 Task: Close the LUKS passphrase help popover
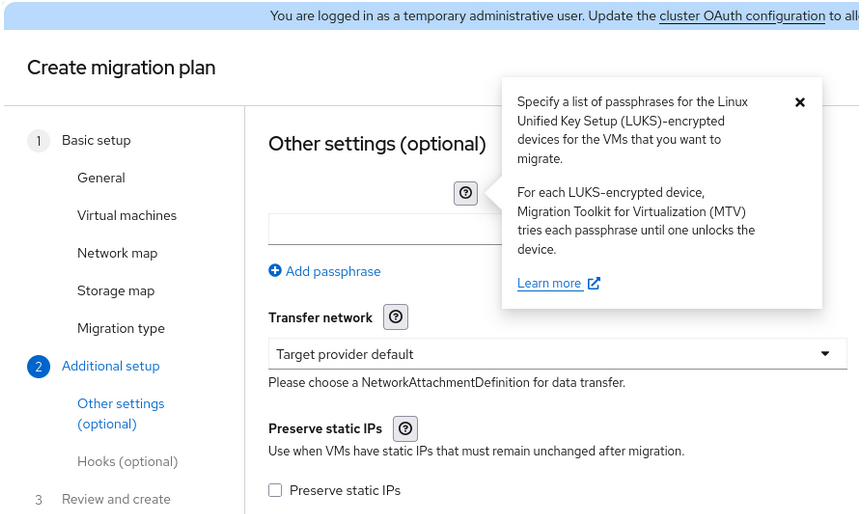(x=800, y=102)
